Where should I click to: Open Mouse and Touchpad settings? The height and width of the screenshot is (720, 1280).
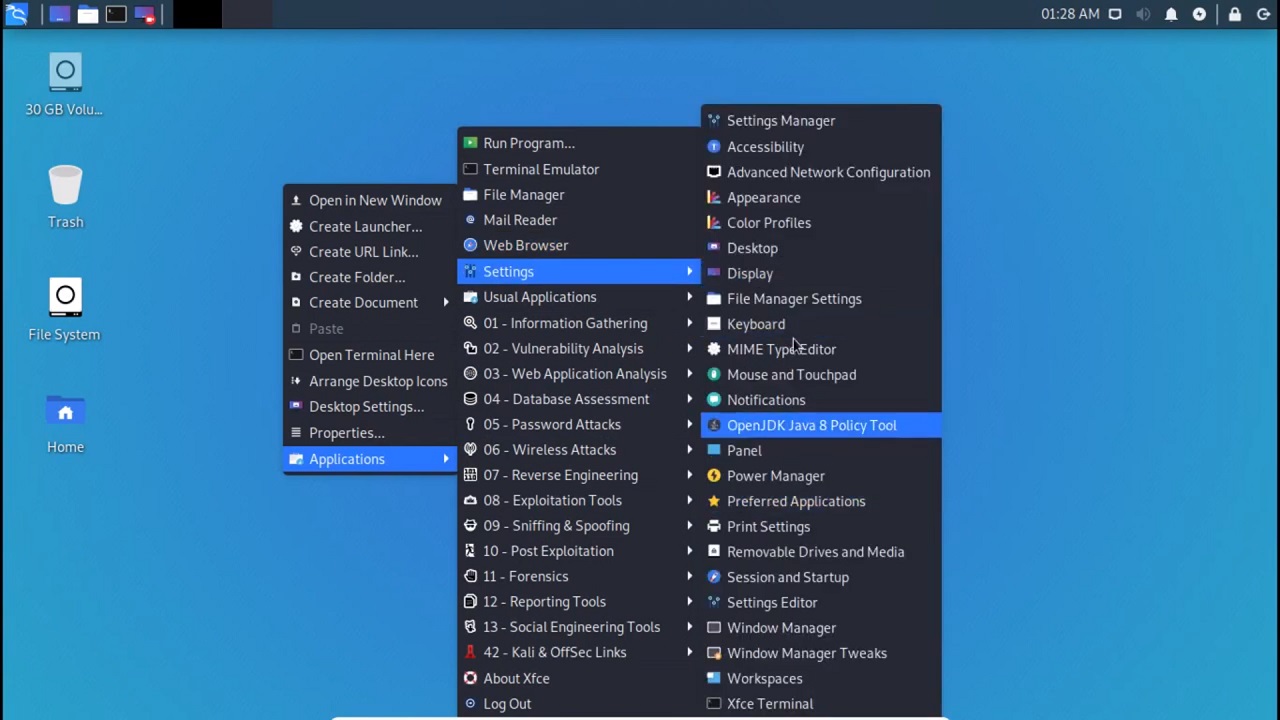[x=790, y=374]
